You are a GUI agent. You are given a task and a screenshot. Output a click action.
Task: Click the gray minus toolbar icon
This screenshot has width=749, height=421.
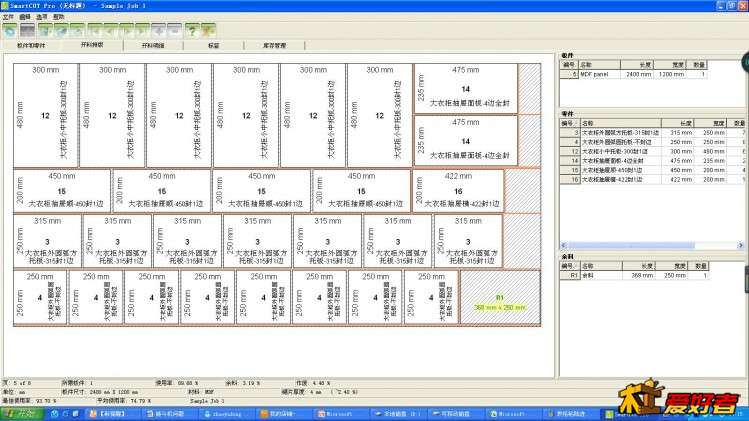click(x=174, y=31)
